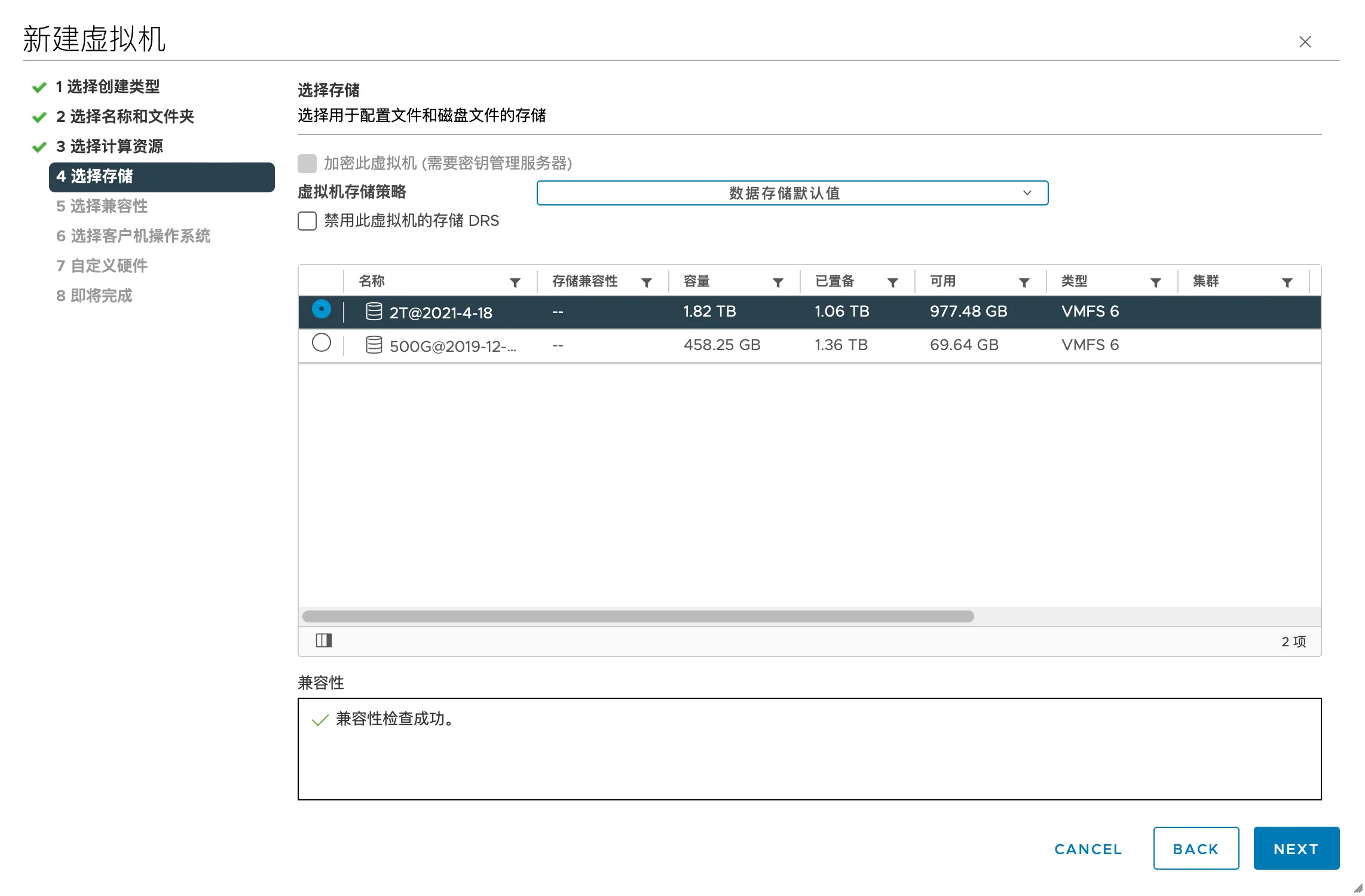
Task: Open filter for 类型 column
Action: [x=1155, y=283]
